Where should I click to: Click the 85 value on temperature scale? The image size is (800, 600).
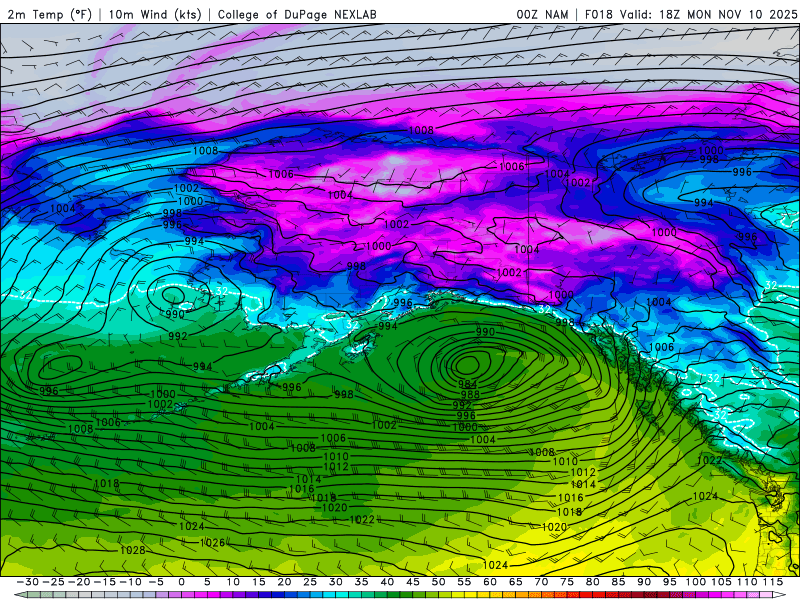pyautogui.click(x=618, y=582)
